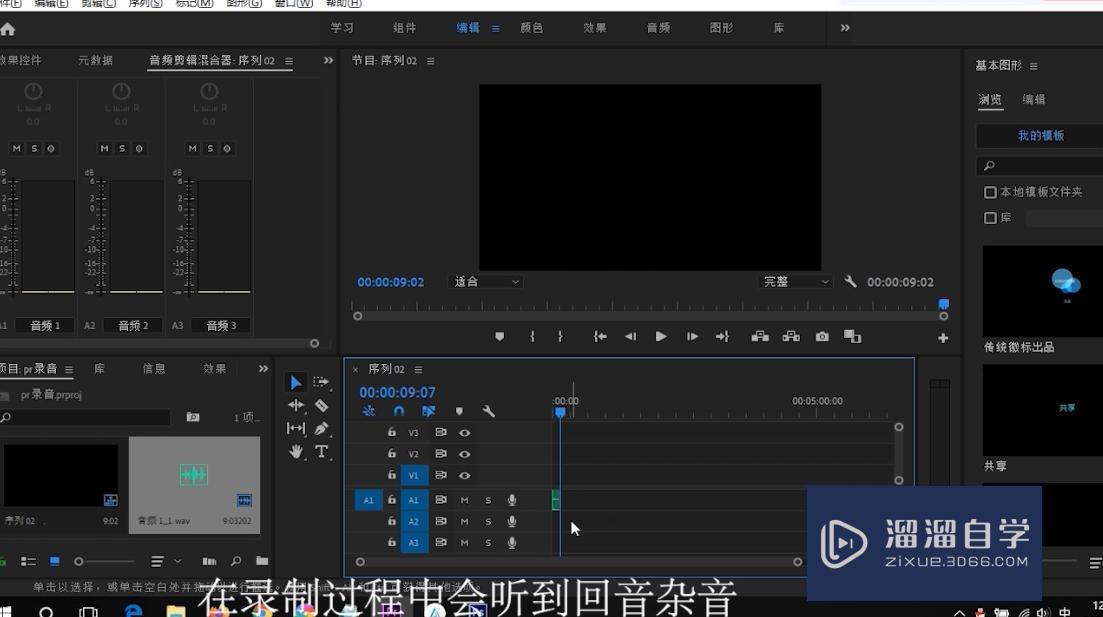Select the Pen tool in the tools panel
This screenshot has width=1103, height=617.
pos(321,428)
